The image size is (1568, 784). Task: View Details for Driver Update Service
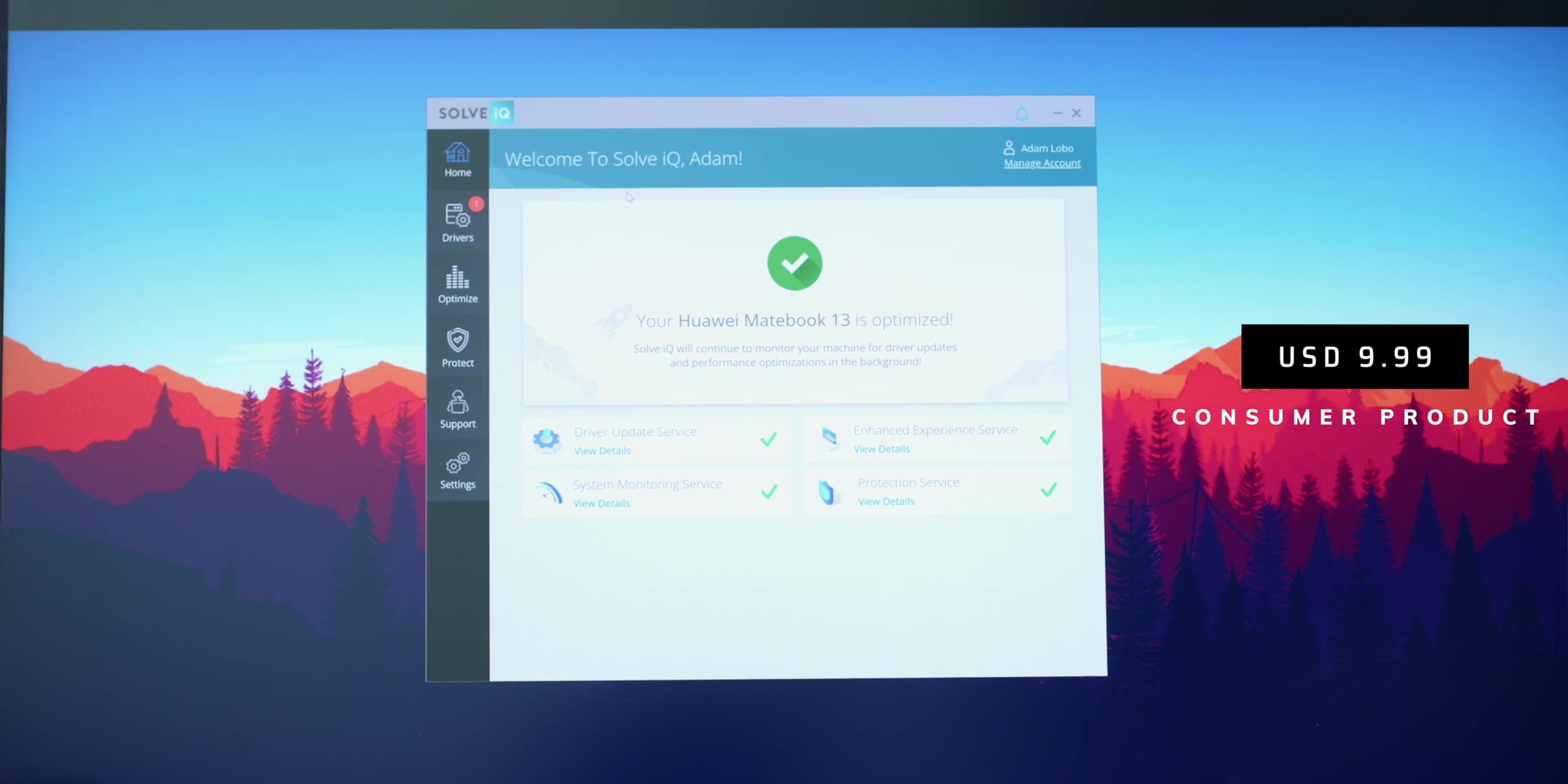click(602, 451)
